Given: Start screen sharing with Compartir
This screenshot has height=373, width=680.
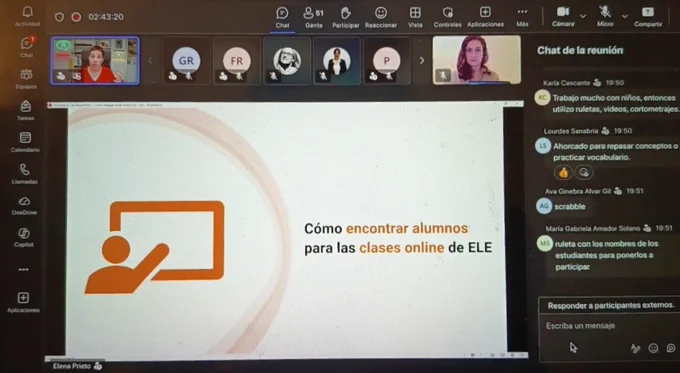Looking at the screenshot, I should pos(648,16).
